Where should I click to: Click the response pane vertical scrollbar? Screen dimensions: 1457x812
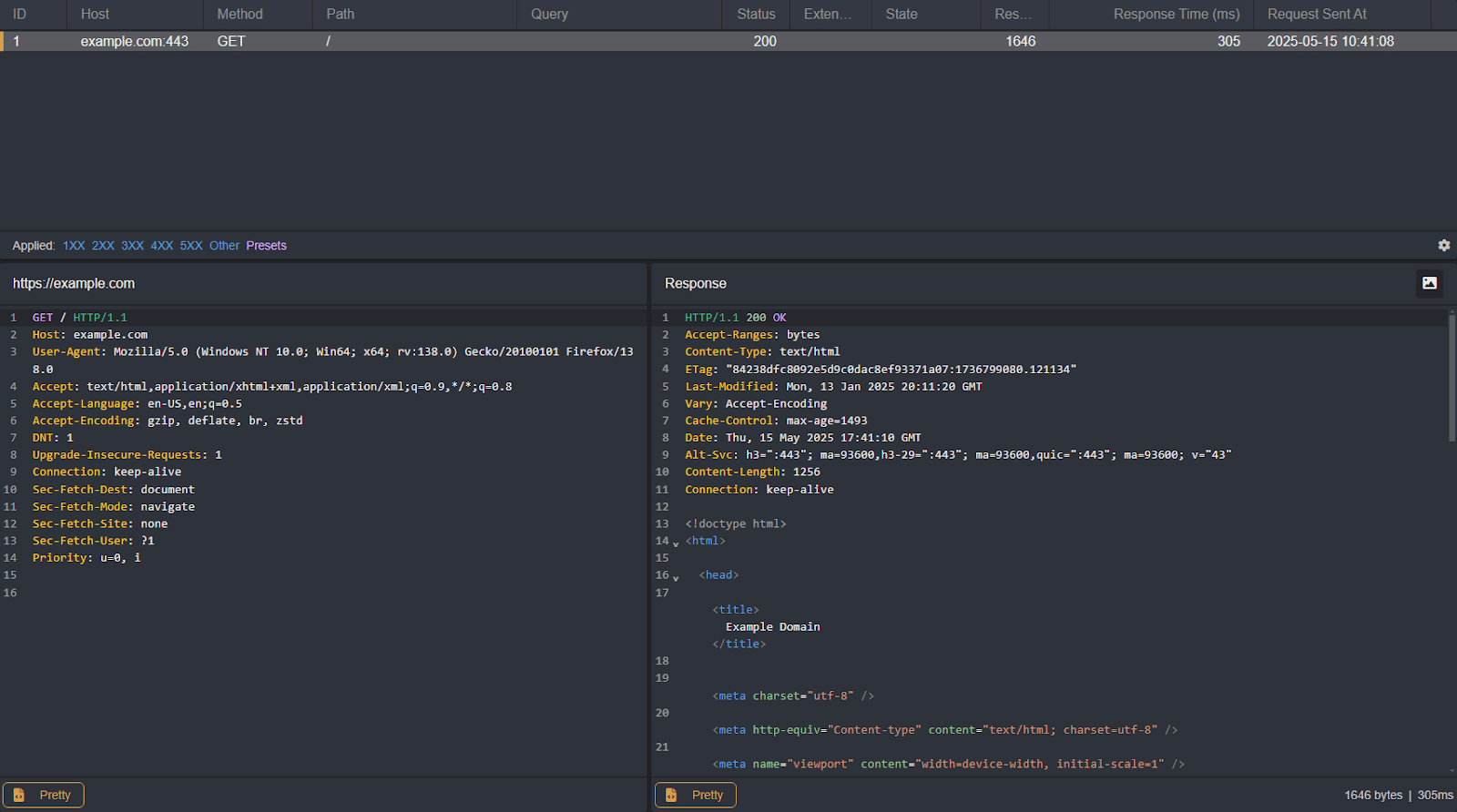1452,378
